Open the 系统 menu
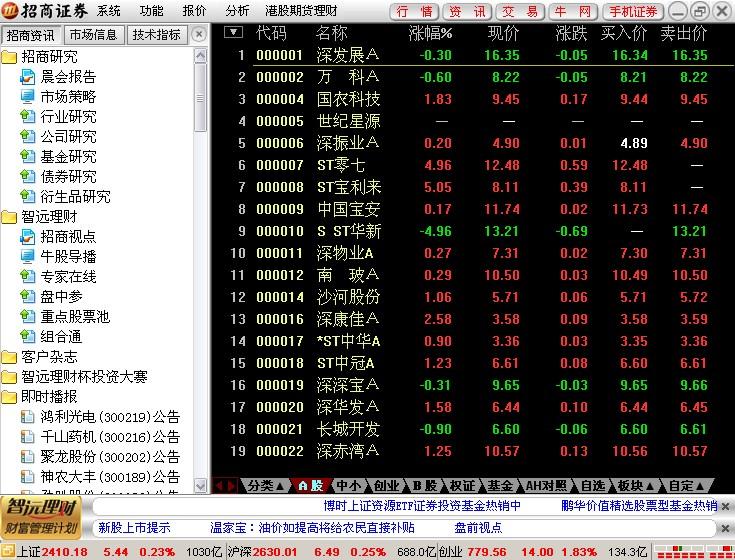Viewport: 735px width, 560px height. tap(109, 10)
